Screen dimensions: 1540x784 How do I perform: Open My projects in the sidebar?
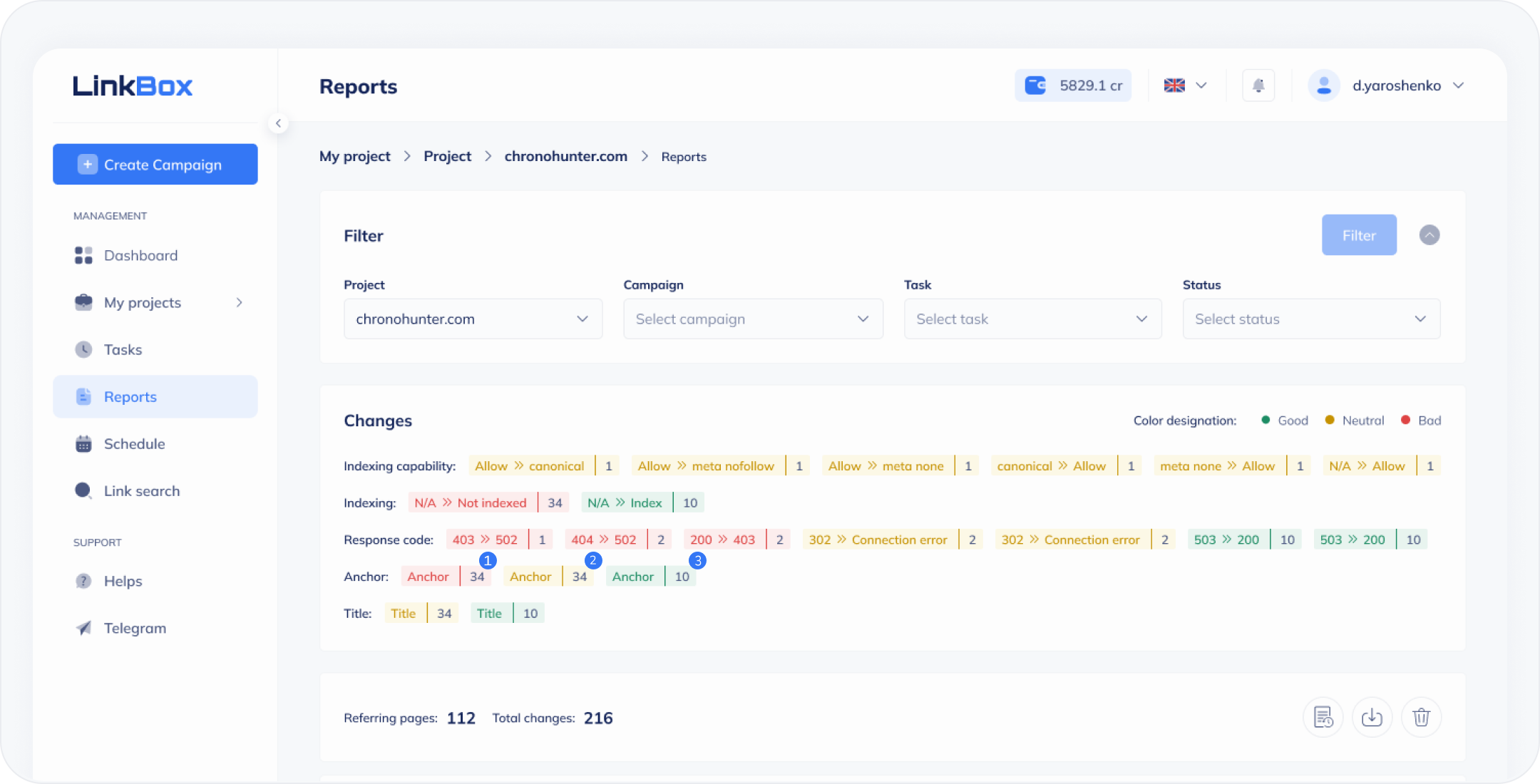[143, 302]
